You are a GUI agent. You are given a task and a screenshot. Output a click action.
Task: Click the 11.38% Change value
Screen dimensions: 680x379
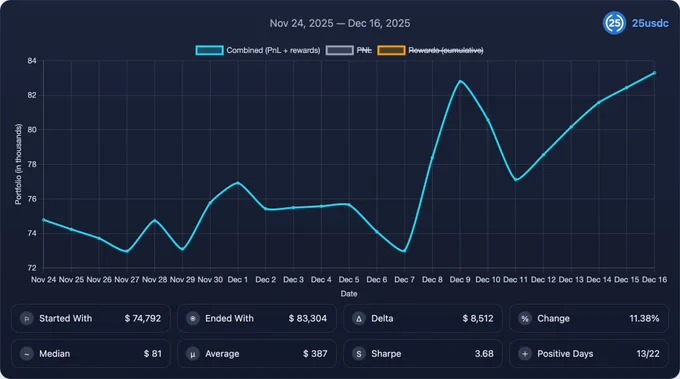(644, 319)
